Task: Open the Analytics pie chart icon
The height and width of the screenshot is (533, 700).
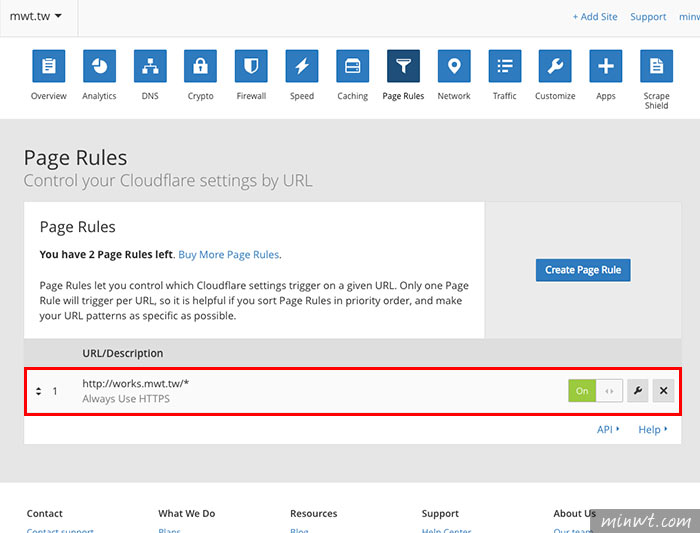Action: click(x=99, y=66)
